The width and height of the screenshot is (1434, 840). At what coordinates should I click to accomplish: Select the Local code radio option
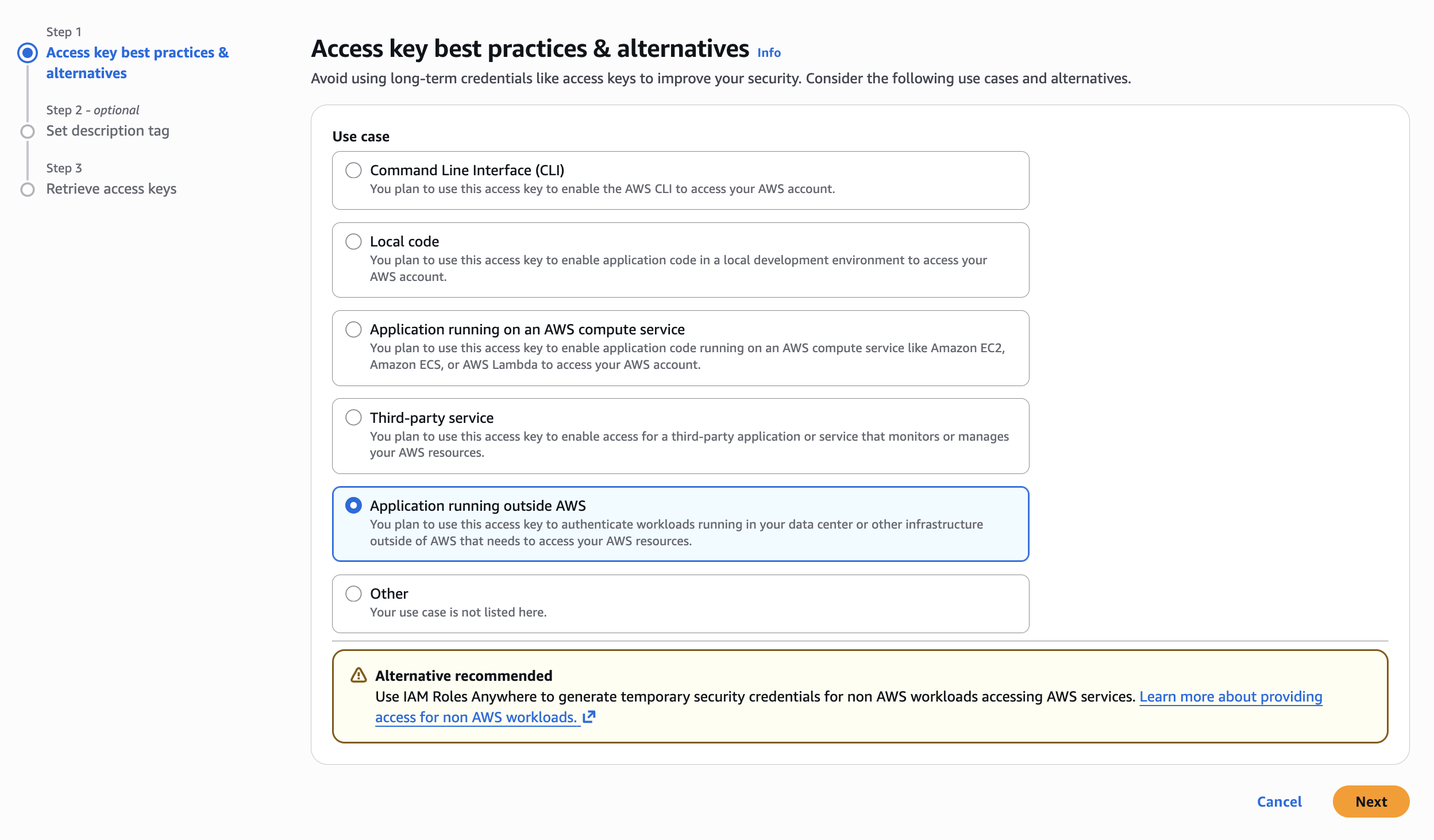(353, 241)
